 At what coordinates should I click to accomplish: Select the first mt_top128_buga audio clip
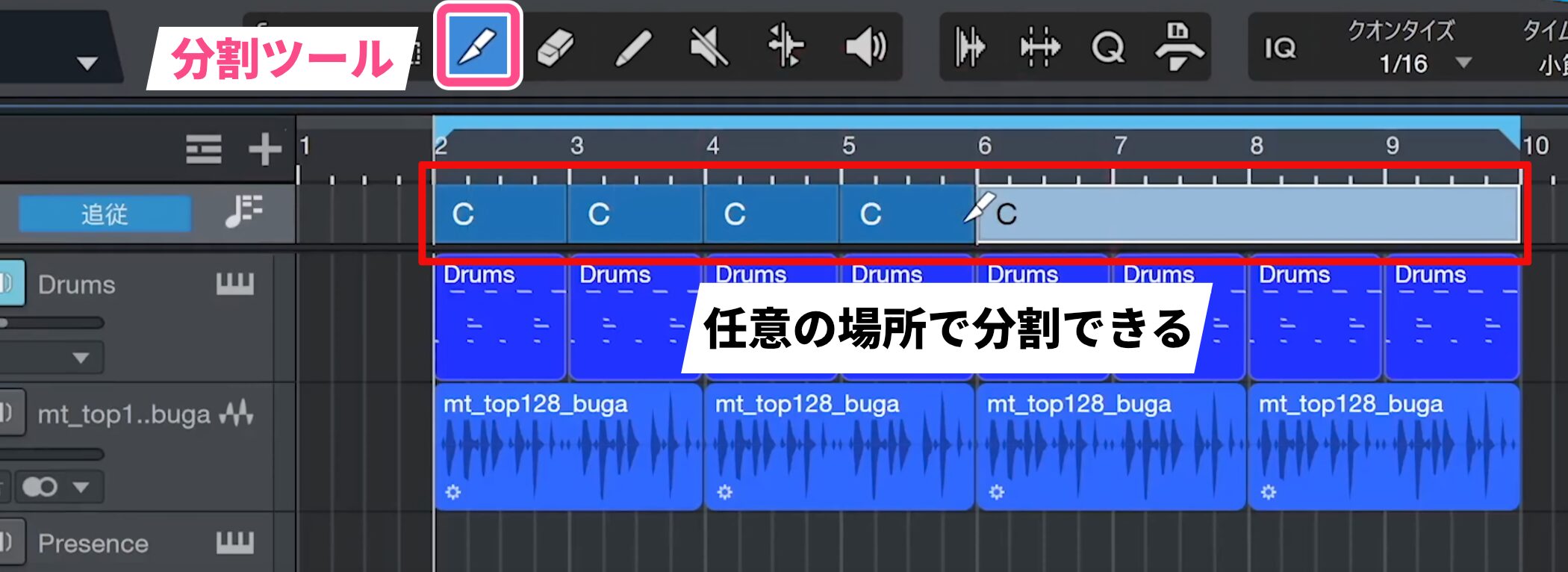(567, 448)
